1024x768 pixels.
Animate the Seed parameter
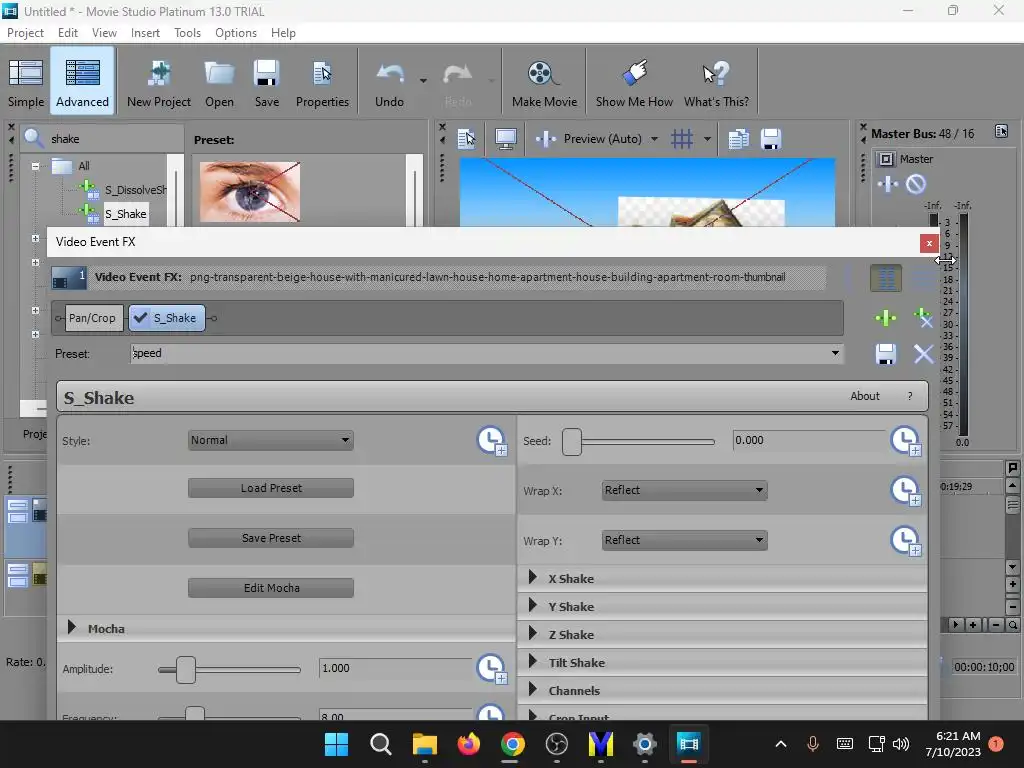[x=905, y=441]
